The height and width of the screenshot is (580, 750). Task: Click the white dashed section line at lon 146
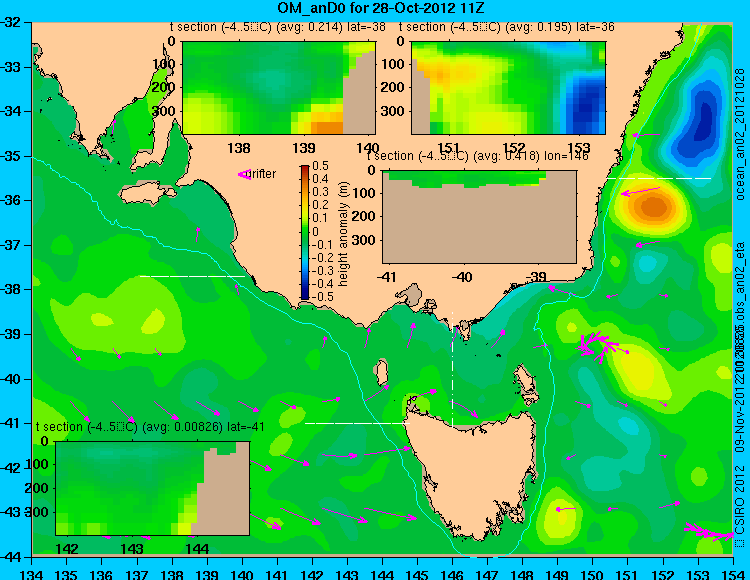pyautogui.click(x=452, y=369)
